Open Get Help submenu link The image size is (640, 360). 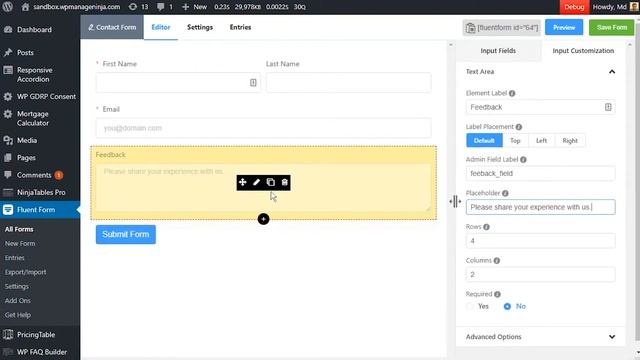click(18, 315)
